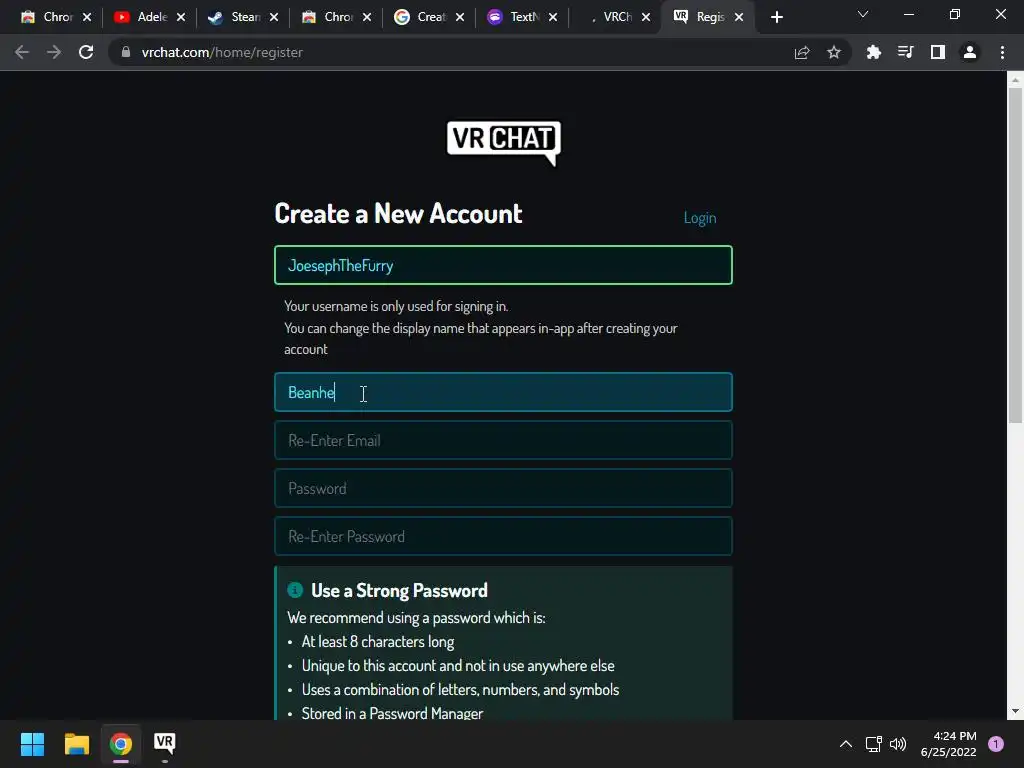Bookmark this page with the star
This screenshot has width=1024, height=768.
pos(834,52)
